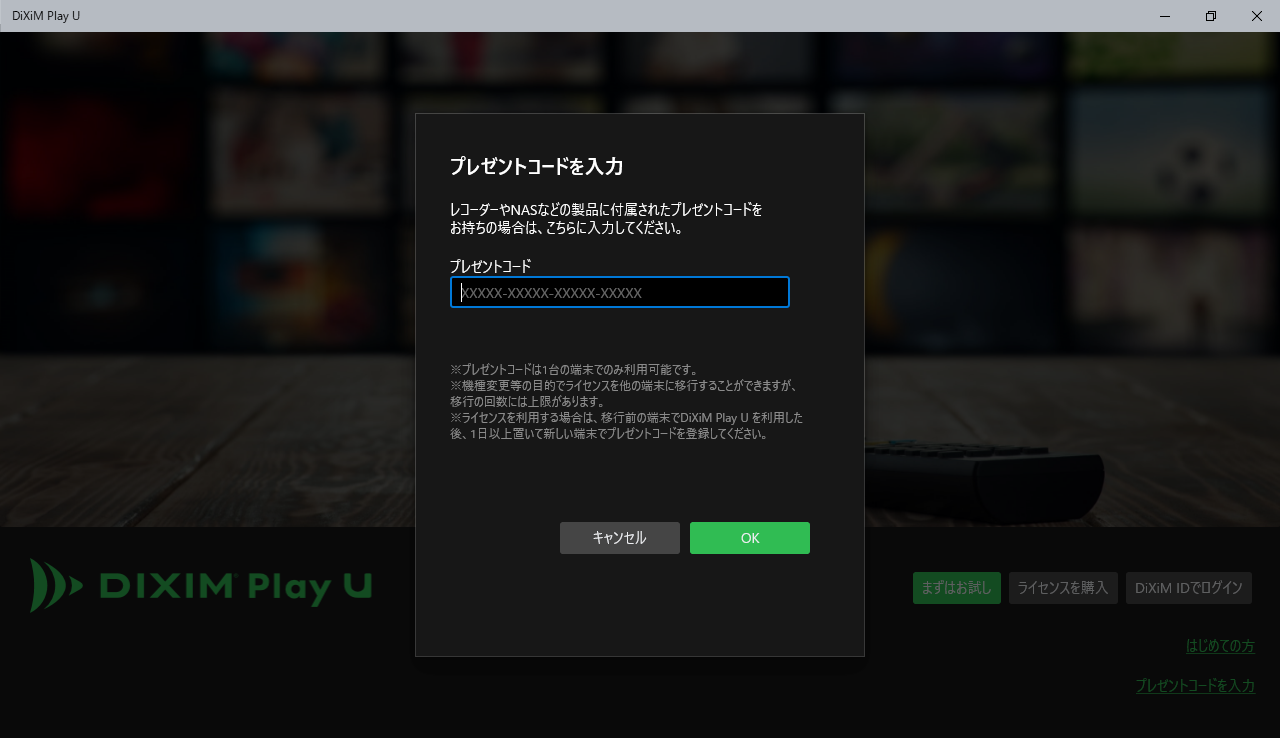1280x738 pixels.
Task: Click プレゼントコードを入力 link at bottom right
Action: point(1195,686)
